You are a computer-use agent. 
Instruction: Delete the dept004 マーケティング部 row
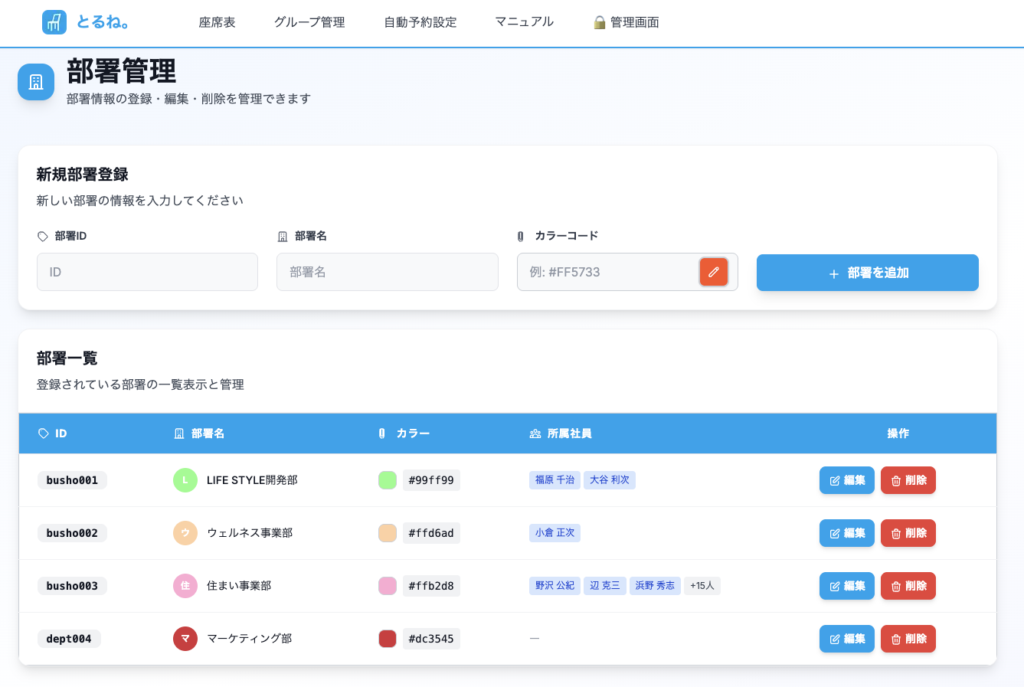908,638
